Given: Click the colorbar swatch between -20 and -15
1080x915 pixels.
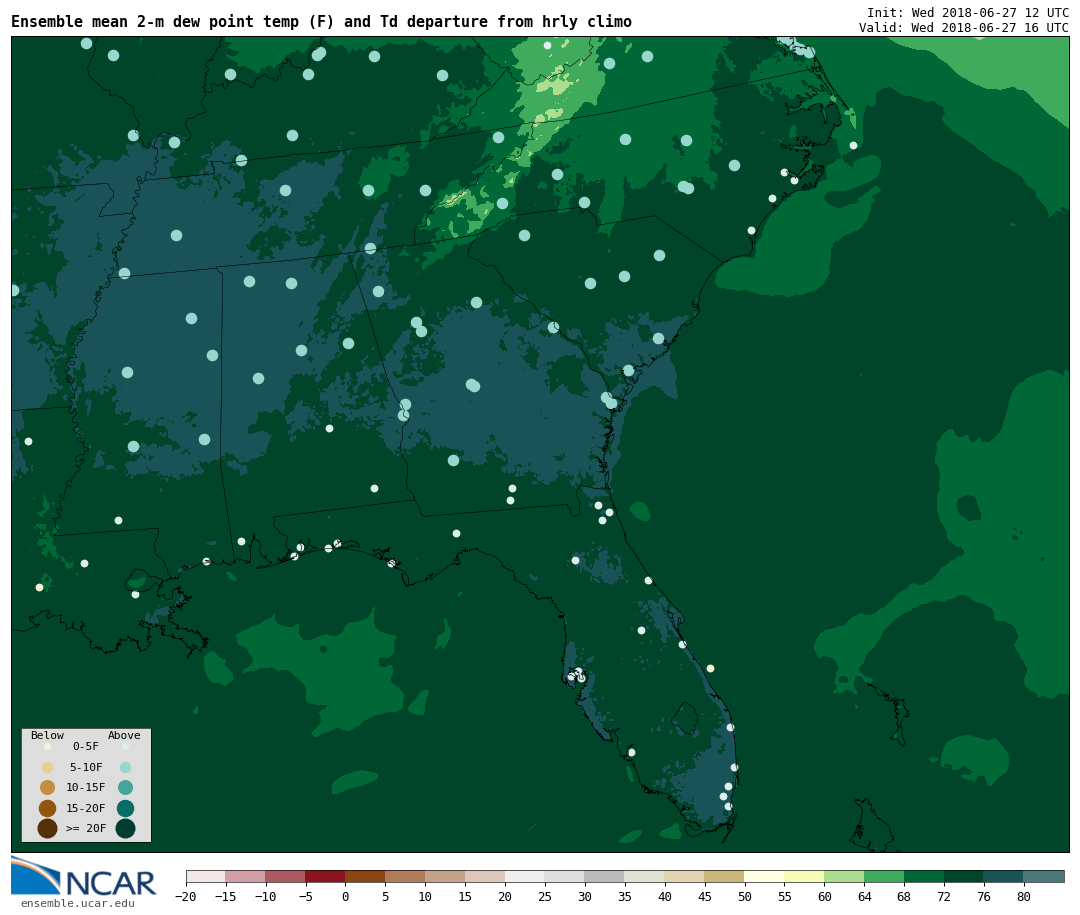Looking at the screenshot, I should pyautogui.click(x=206, y=876).
